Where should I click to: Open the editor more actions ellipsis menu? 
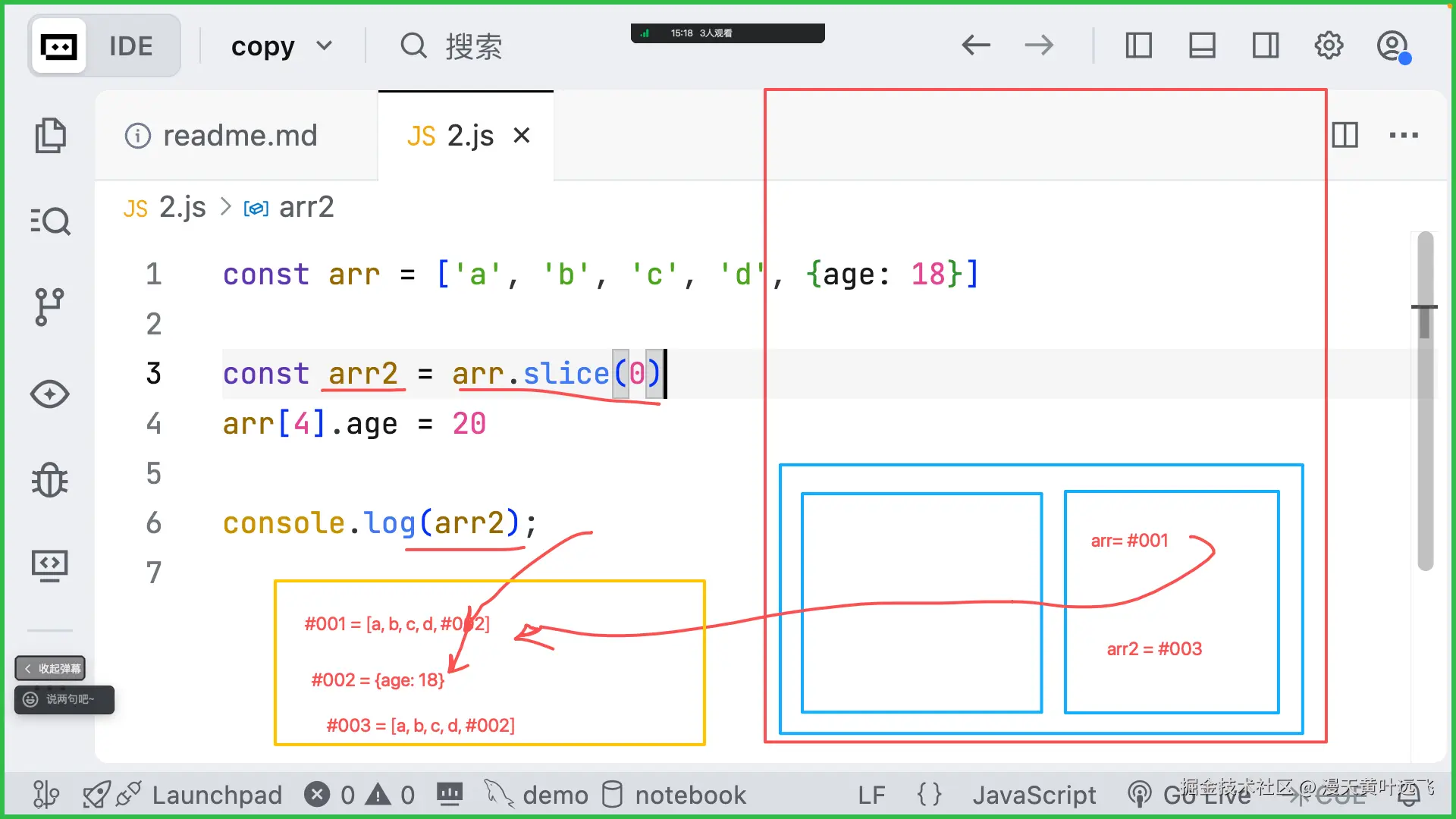coord(1404,136)
